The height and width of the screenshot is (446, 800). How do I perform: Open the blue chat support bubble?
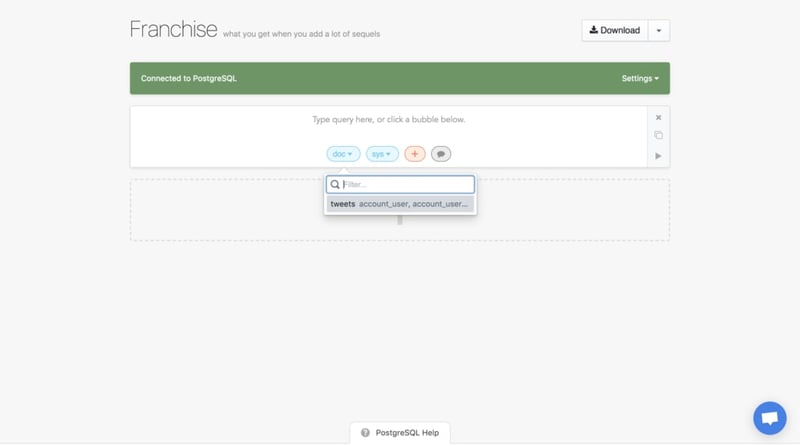(x=770, y=418)
